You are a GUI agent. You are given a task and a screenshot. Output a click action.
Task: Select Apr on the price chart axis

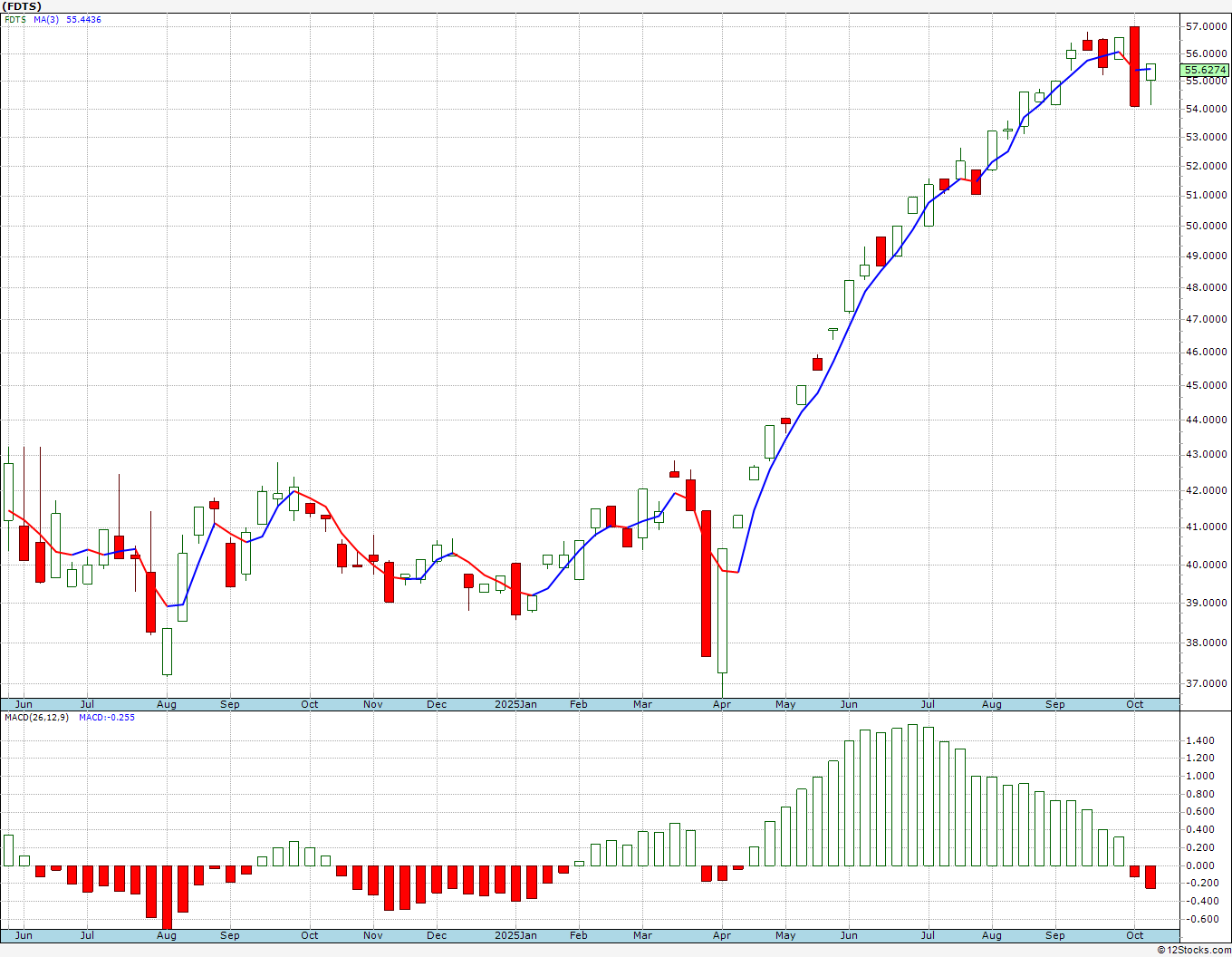(722, 704)
